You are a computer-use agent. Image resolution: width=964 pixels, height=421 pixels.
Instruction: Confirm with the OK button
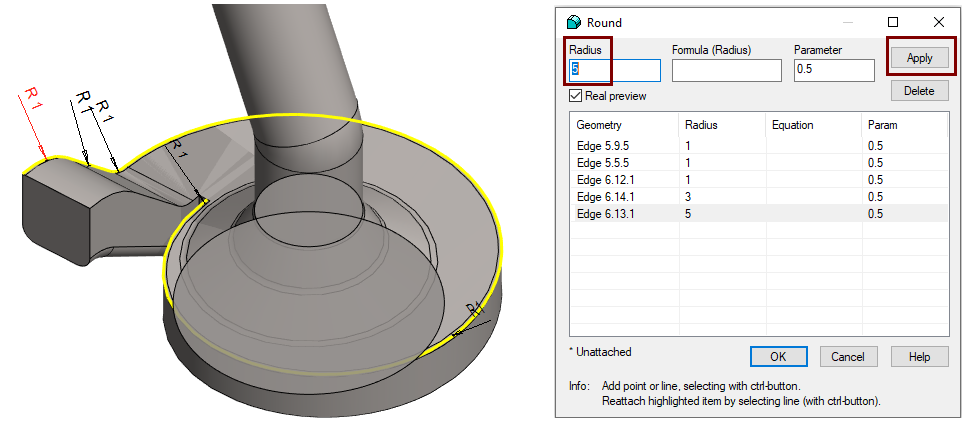[x=778, y=356]
